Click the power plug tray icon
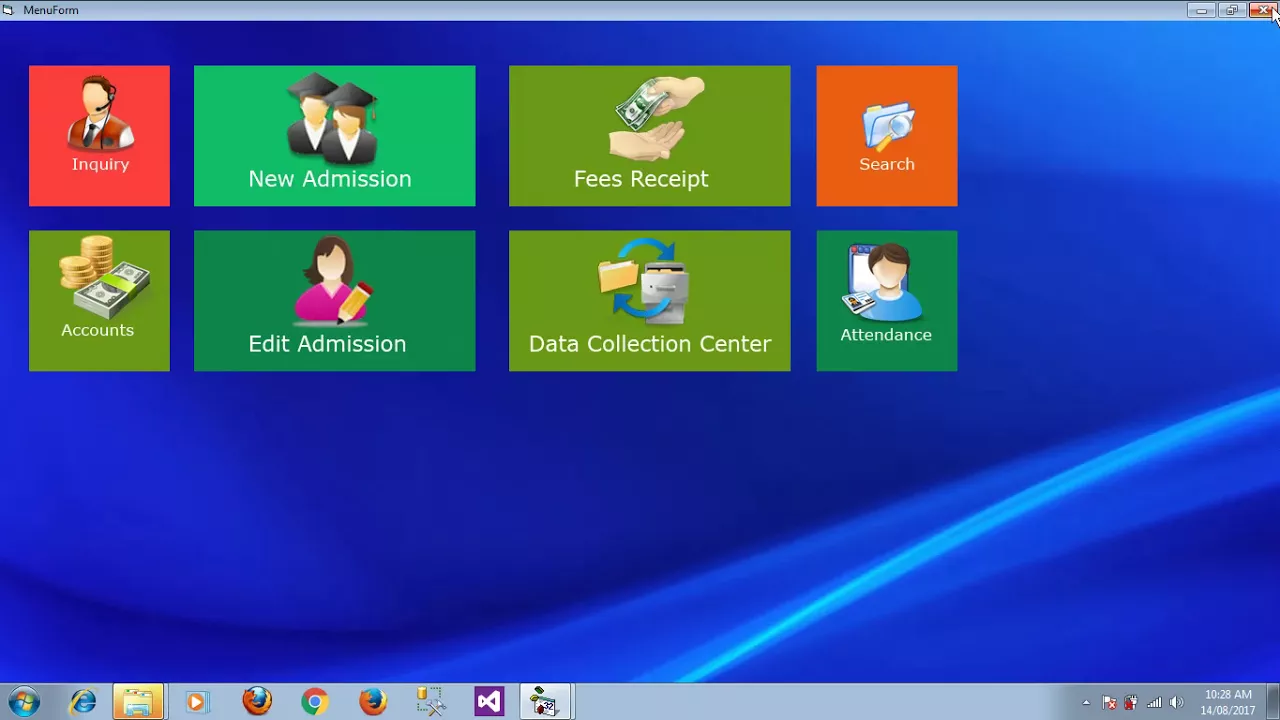This screenshot has width=1280, height=720. (1131, 703)
